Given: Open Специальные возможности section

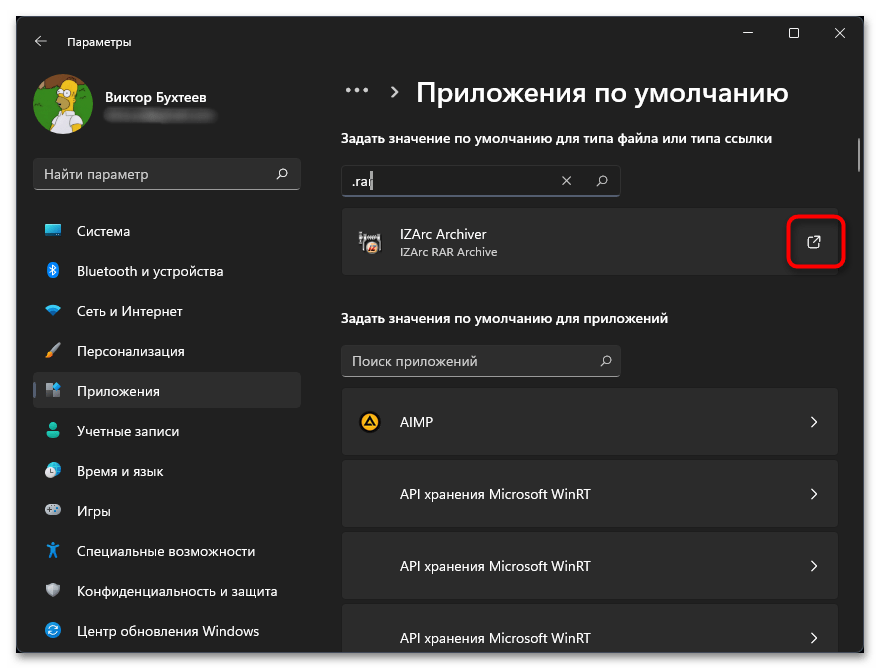Looking at the screenshot, I should [x=167, y=551].
